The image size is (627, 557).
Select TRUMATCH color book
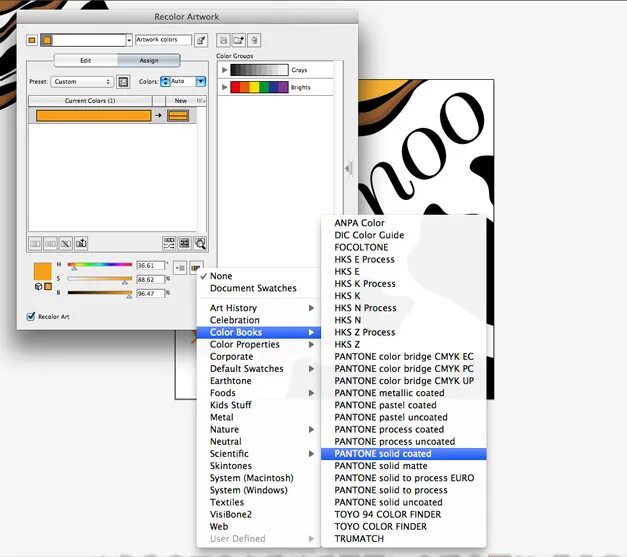pyautogui.click(x=403, y=539)
